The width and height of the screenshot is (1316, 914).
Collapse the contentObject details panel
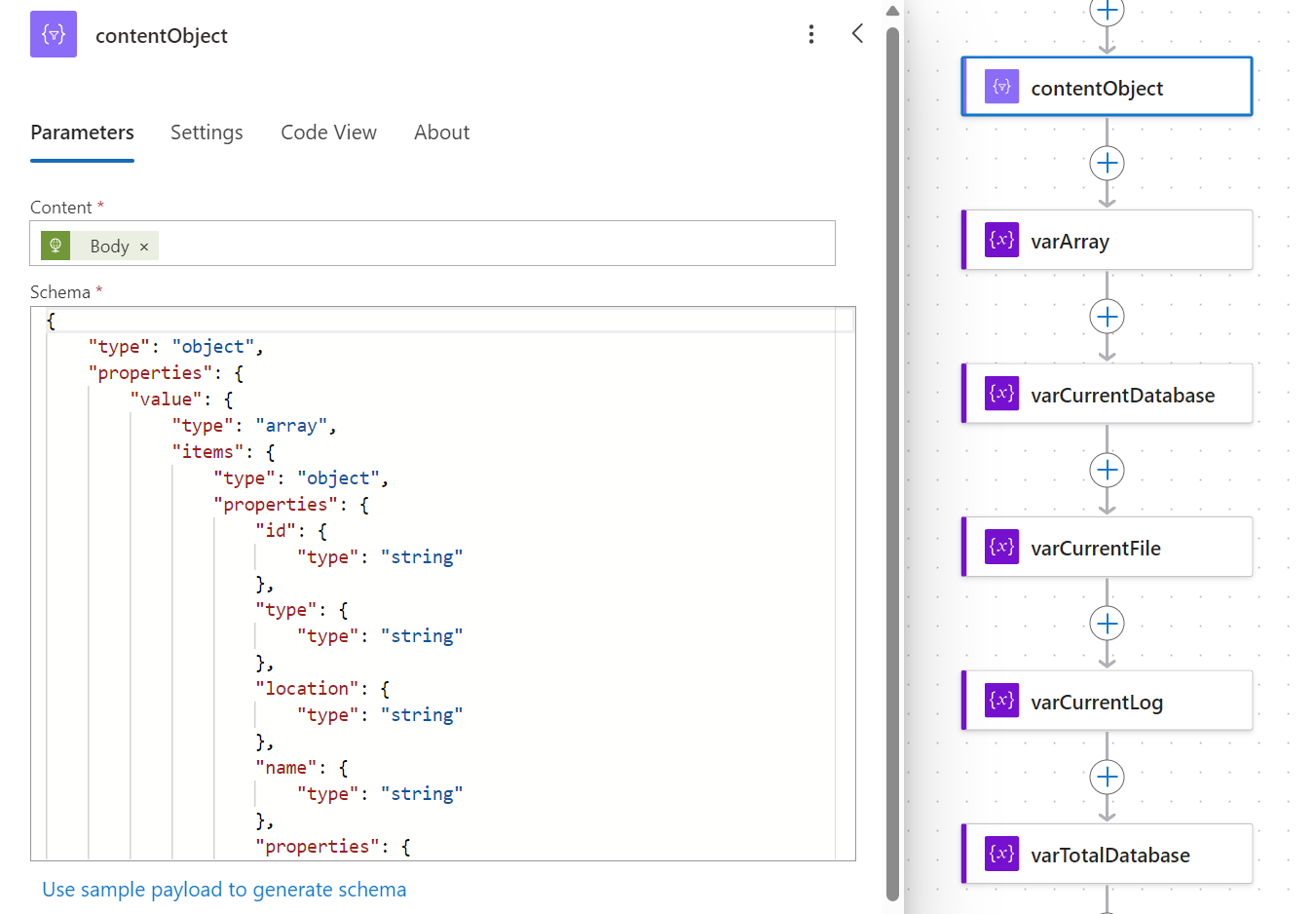pyautogui.click(x=857, y=32)
